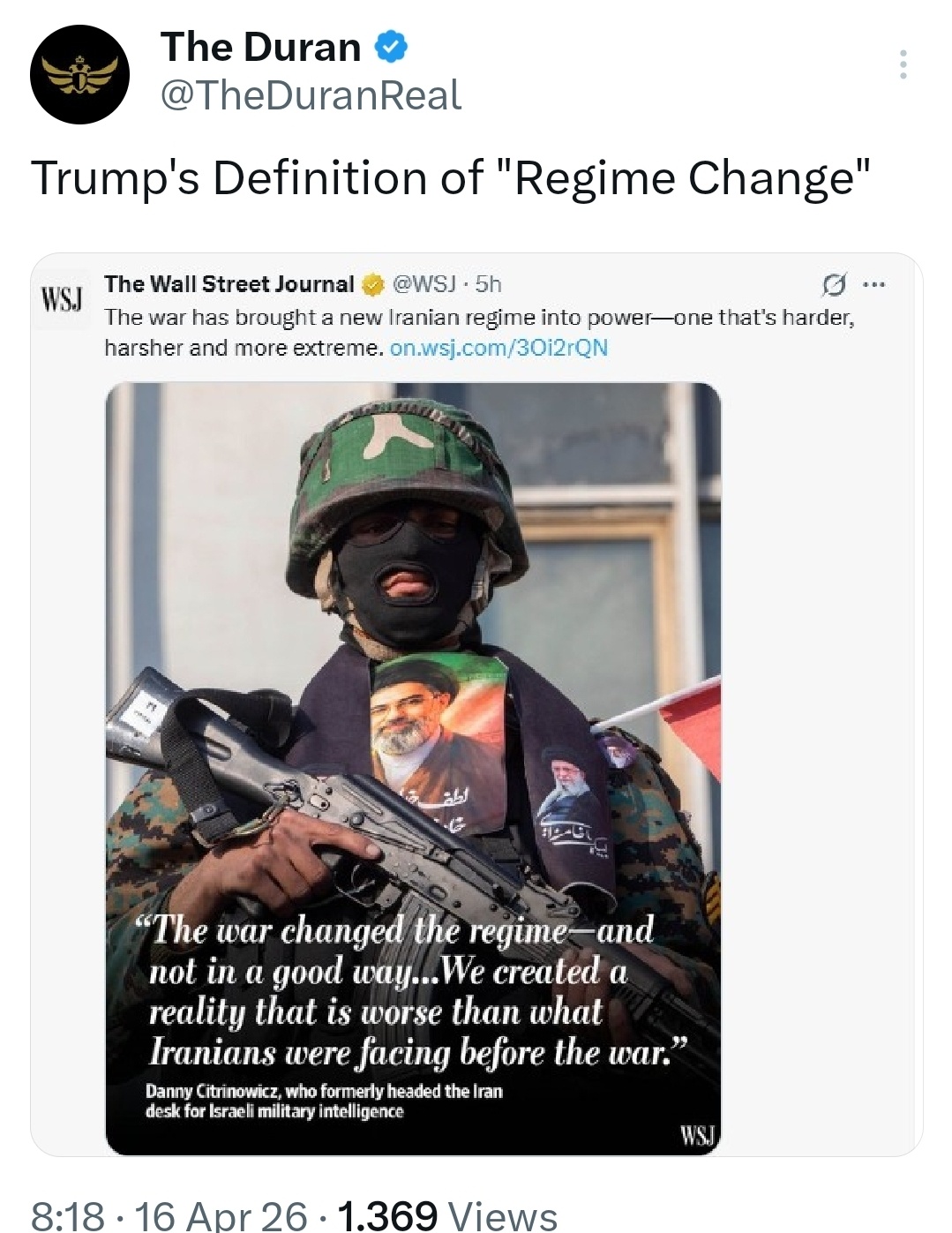Viewport: 952px width, 1233px height.
Task: Click The Wall Street Journal name
Action: pyautogui.click(x=229, y=284)
